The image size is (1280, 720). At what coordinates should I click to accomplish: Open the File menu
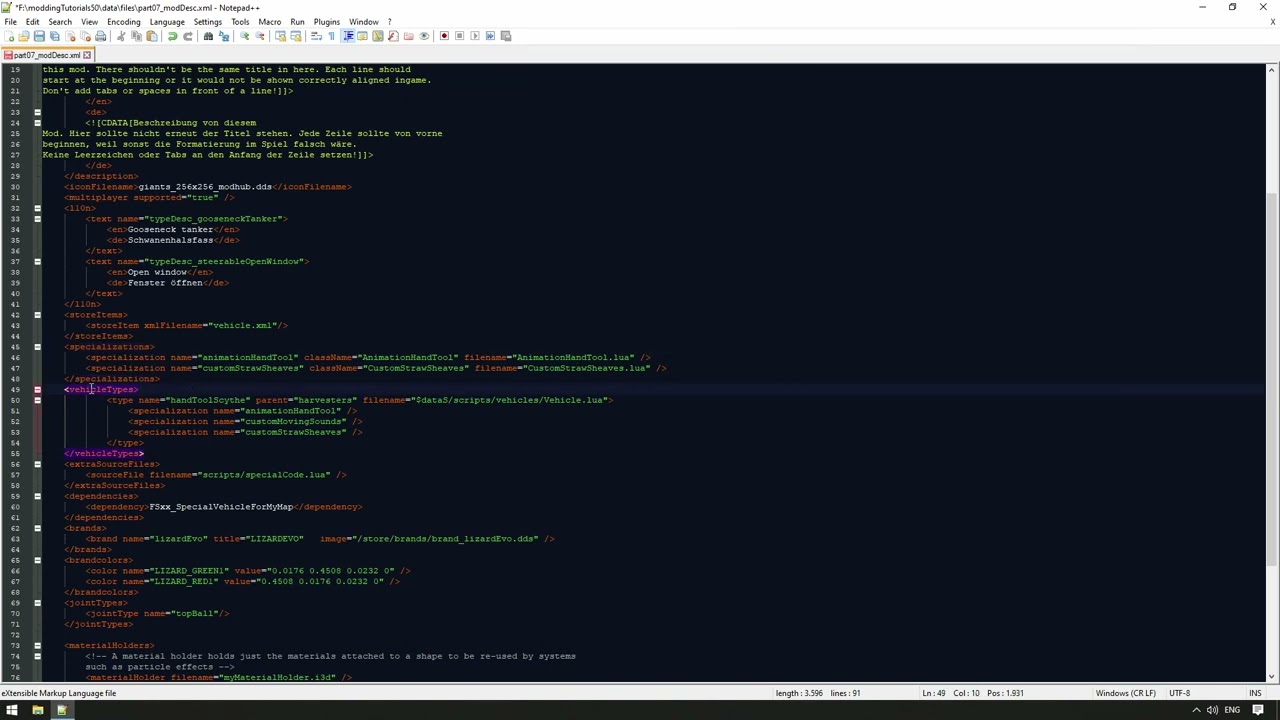coord(10,21)
